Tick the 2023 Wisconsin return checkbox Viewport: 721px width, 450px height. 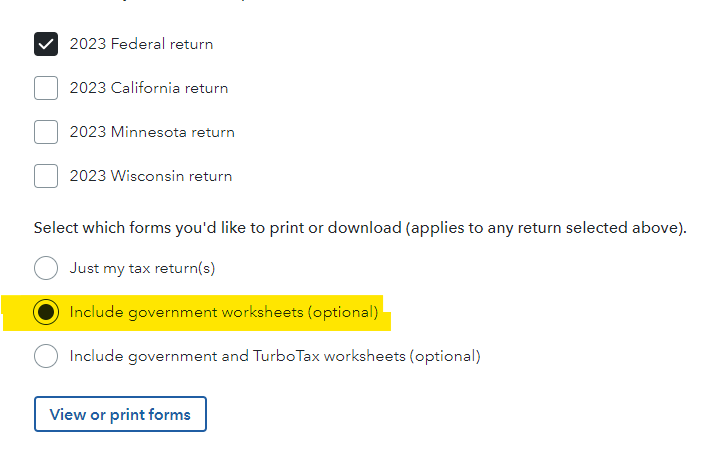tap(46, 176)
